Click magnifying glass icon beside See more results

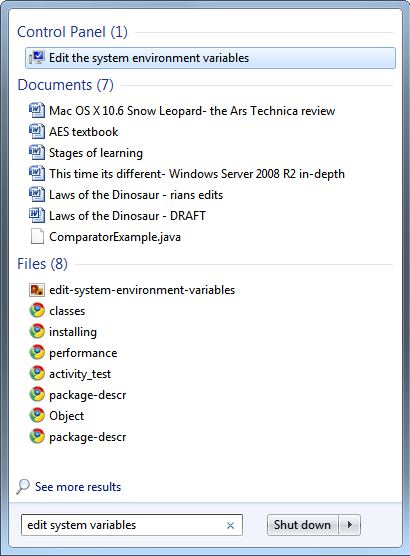(x=23, y=486)
